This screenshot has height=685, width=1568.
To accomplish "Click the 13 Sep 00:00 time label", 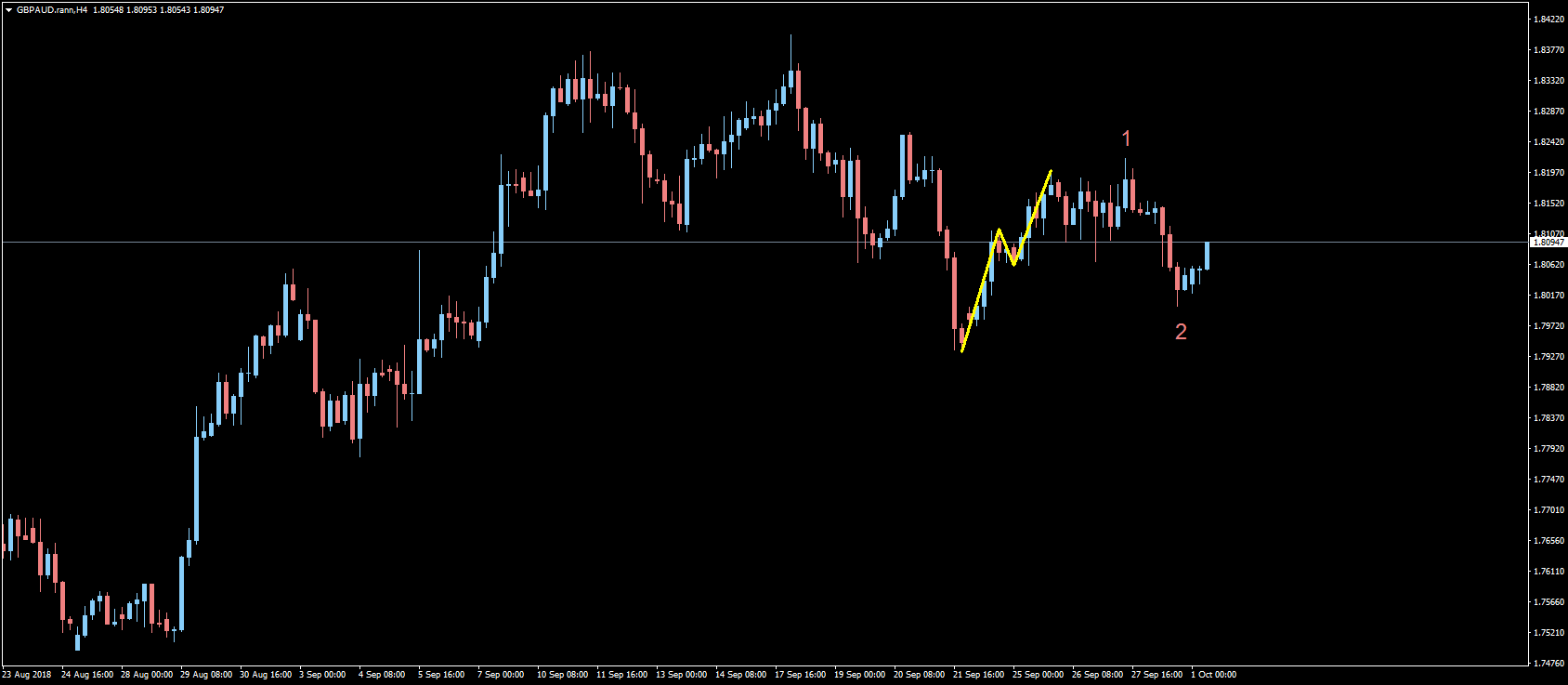I will point(682,675).
